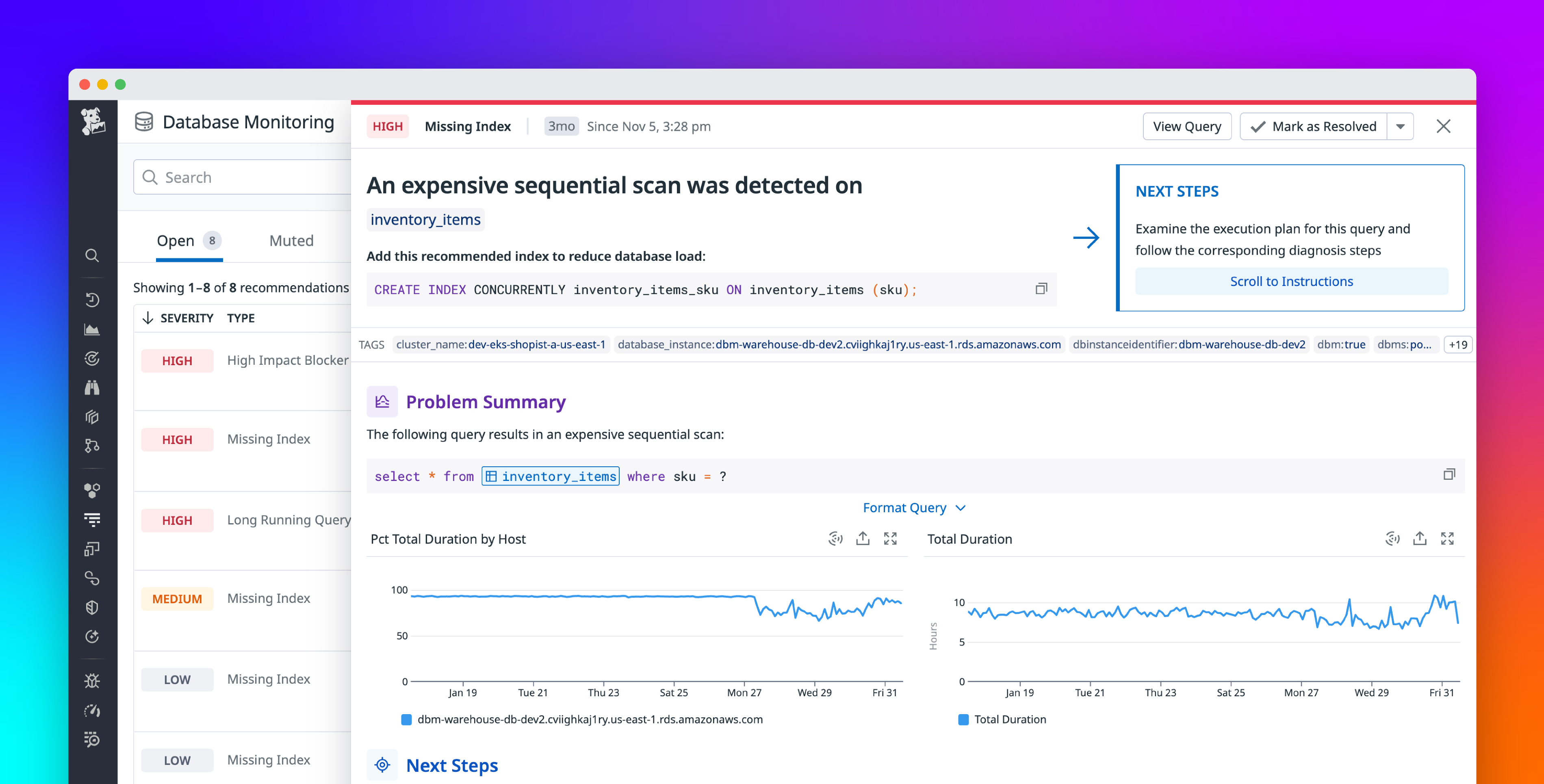Open the dashboards graph icon in sidebar
The width and height of the screenshot is (1544, 784).
coord(92,329)
